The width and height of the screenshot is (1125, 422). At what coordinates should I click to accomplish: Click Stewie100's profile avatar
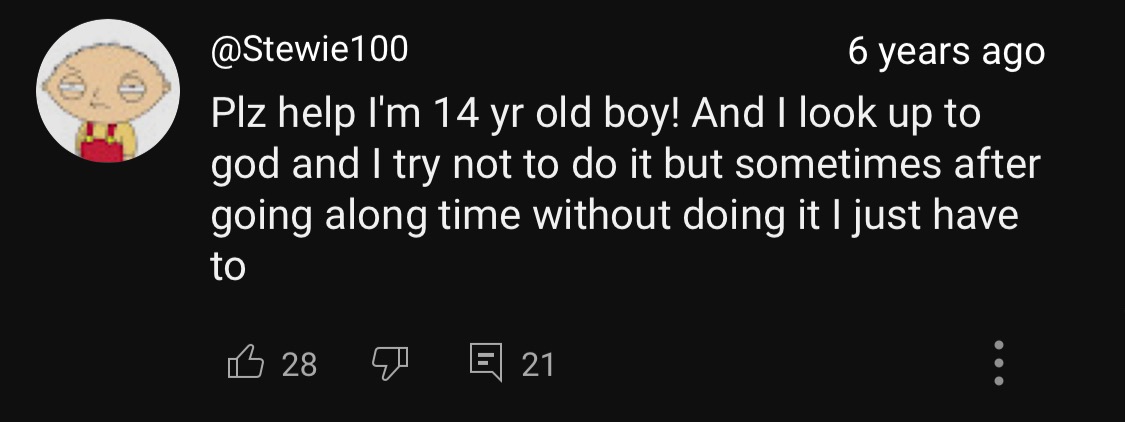tap(107, 90)
